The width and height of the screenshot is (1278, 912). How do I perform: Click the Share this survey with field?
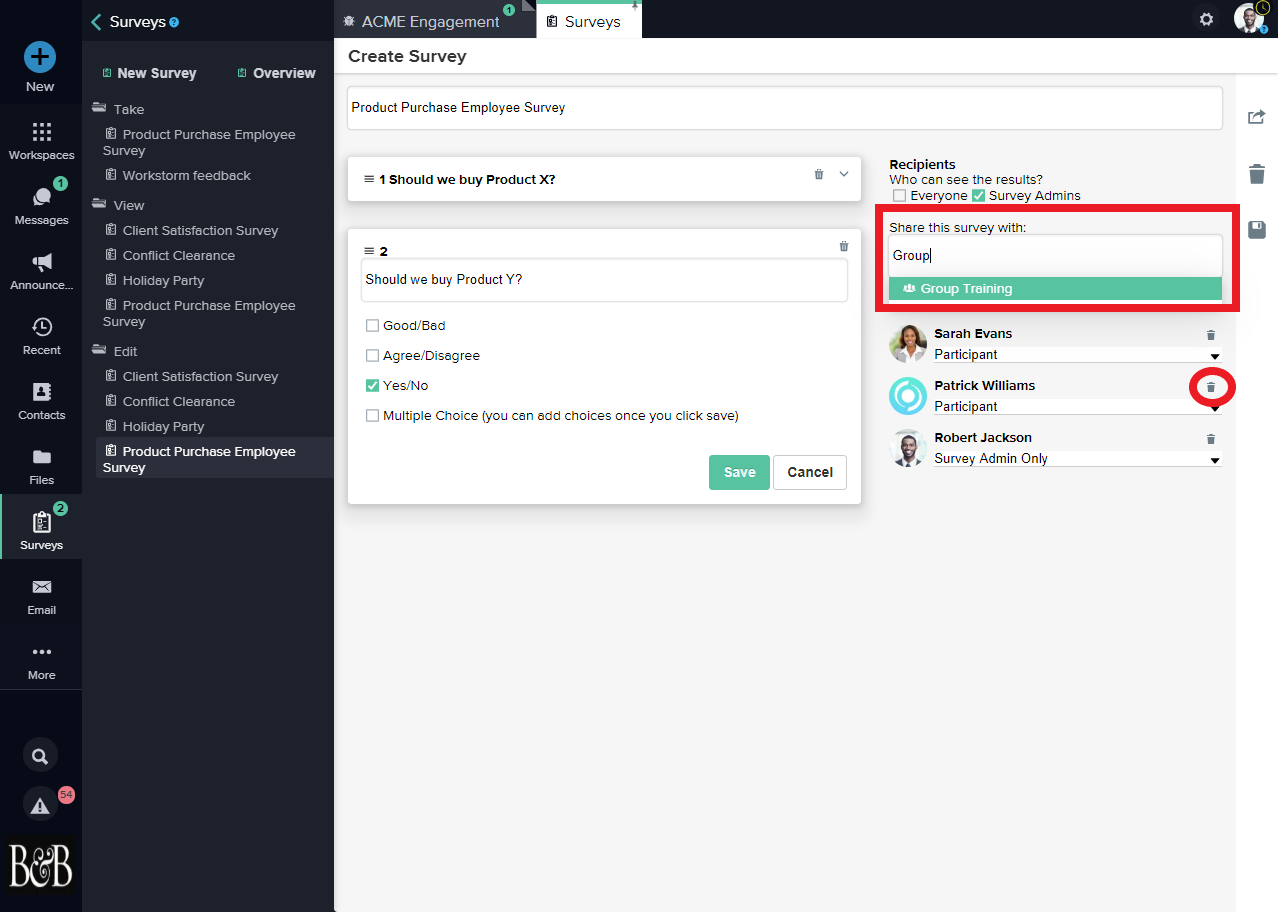coord(1055,256)
